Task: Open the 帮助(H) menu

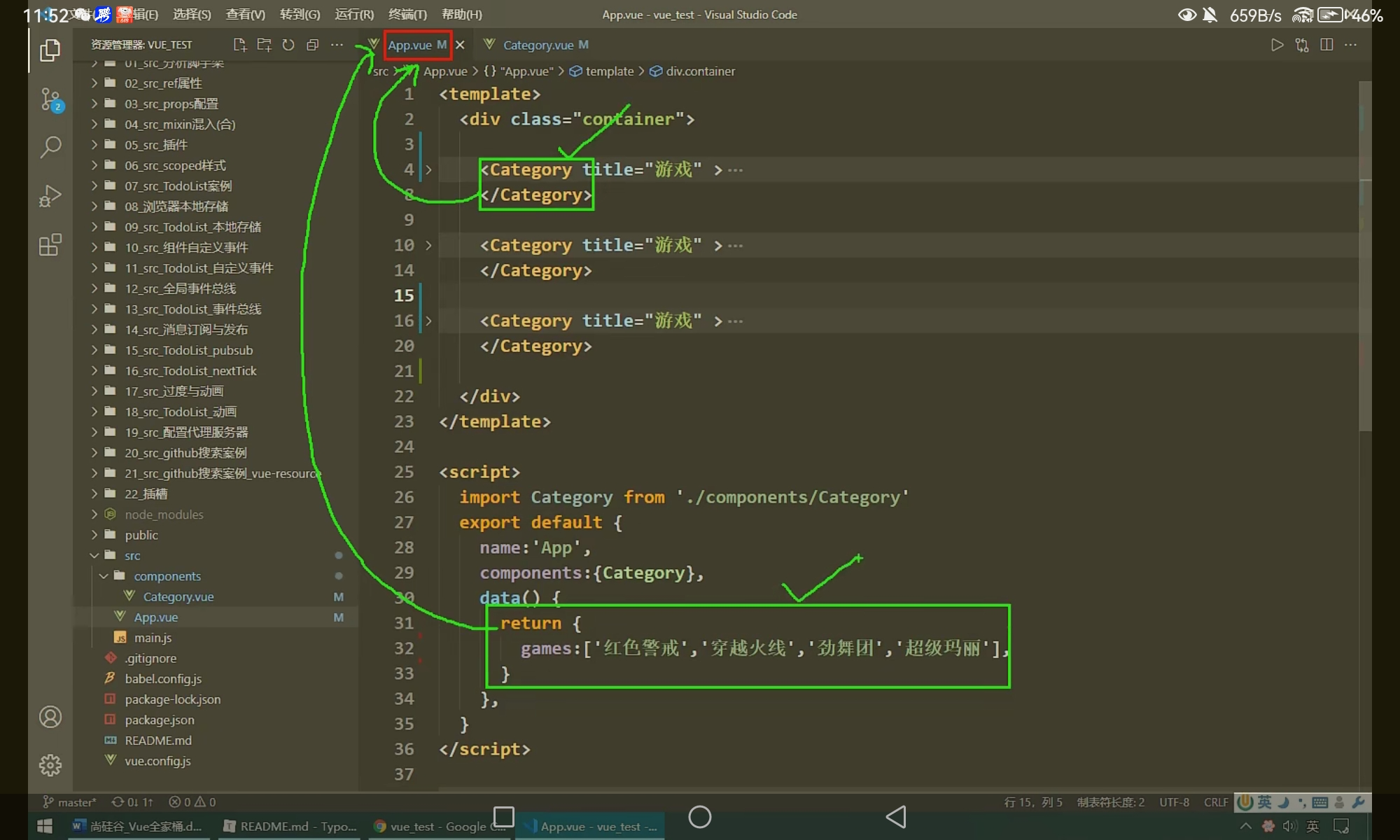Action: coord(461,15)
